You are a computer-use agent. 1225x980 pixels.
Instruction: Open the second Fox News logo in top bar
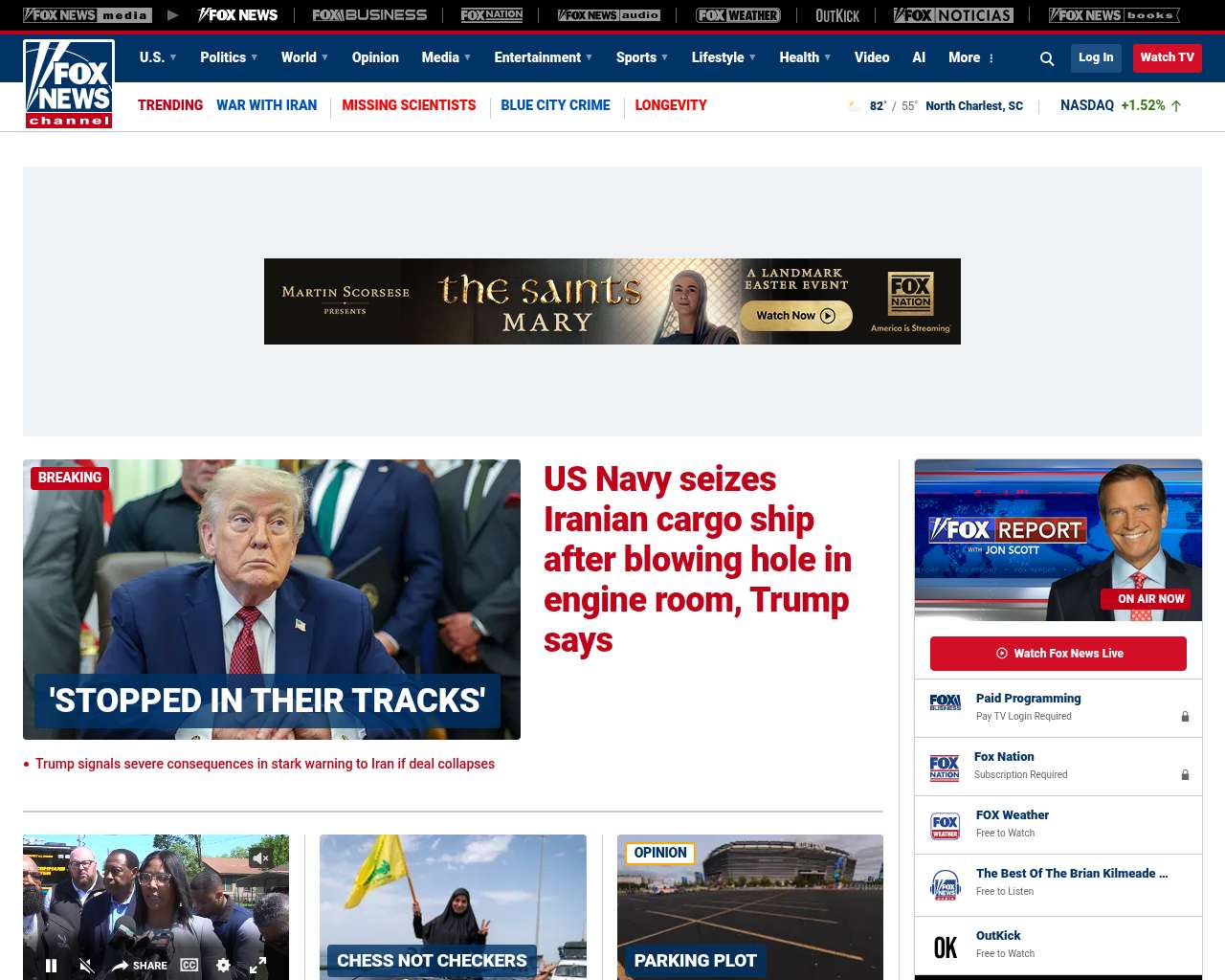click(238, 15)
